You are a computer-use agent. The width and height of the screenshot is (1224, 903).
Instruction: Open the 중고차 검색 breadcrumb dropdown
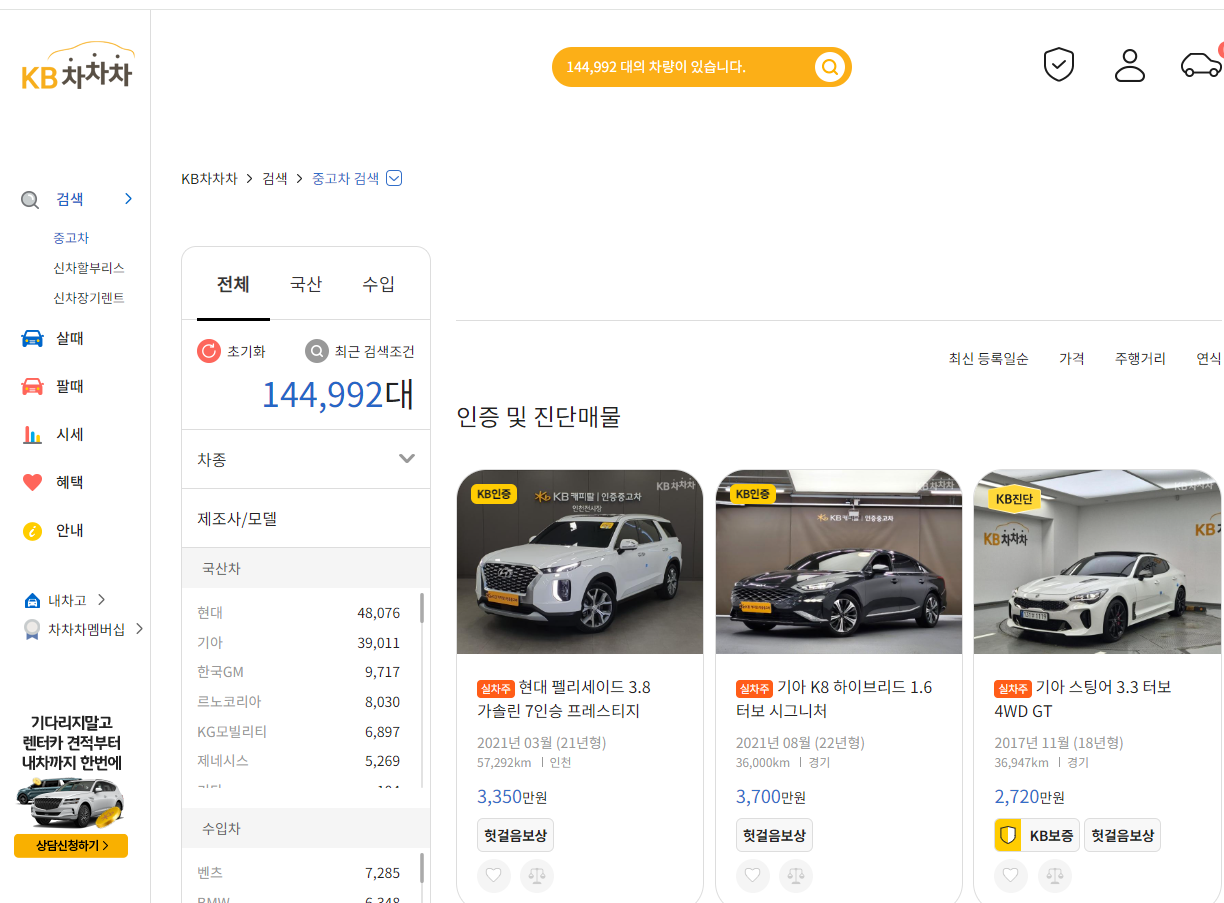coord(394,177)
